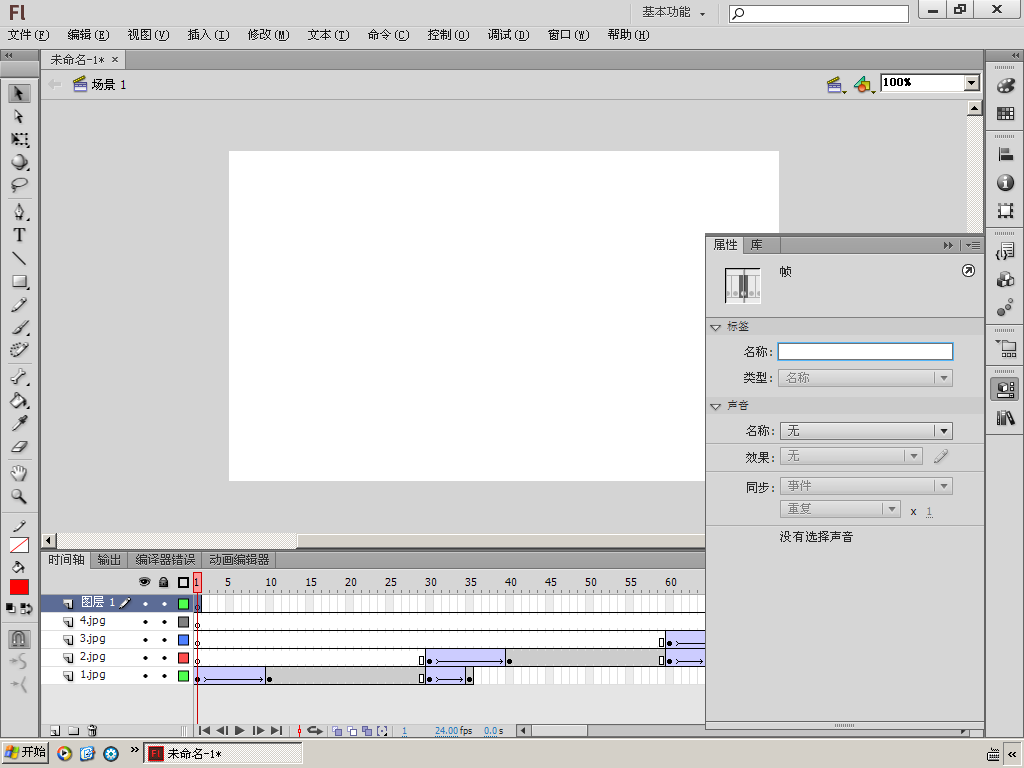Viewport: 1024px width, 768px height.
Task: Click the play button in timeline
Action: coord(240,731)
